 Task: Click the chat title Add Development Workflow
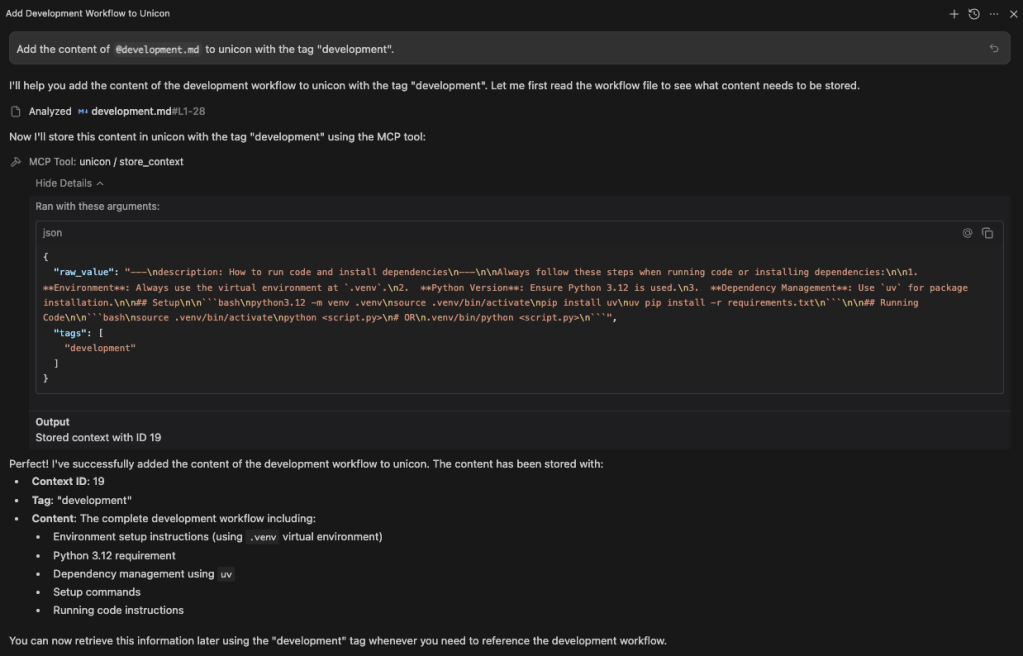(88, 14)
